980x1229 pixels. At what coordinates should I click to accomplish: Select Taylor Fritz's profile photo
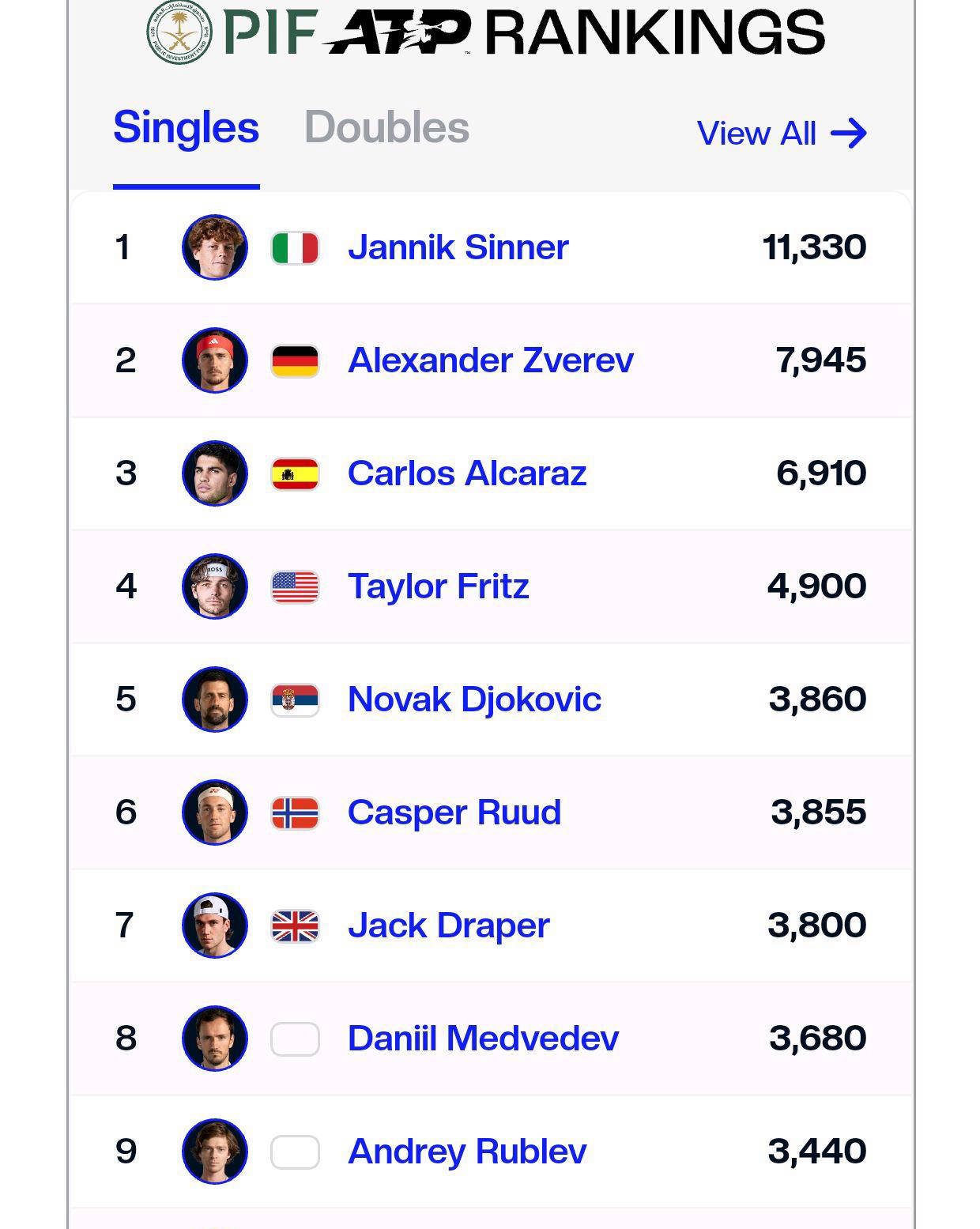215,586
